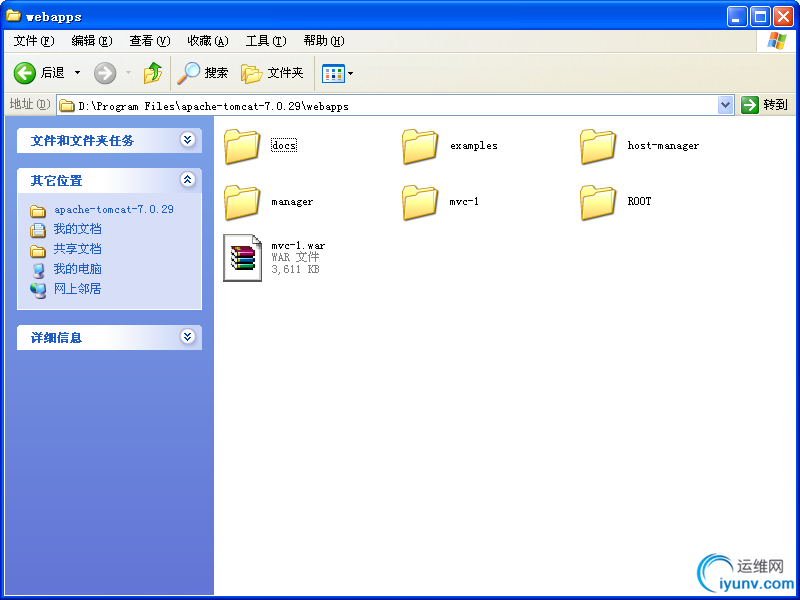Click the "3,611 KB" file size text
Viewport: 800px width, 600px height.
295,269
